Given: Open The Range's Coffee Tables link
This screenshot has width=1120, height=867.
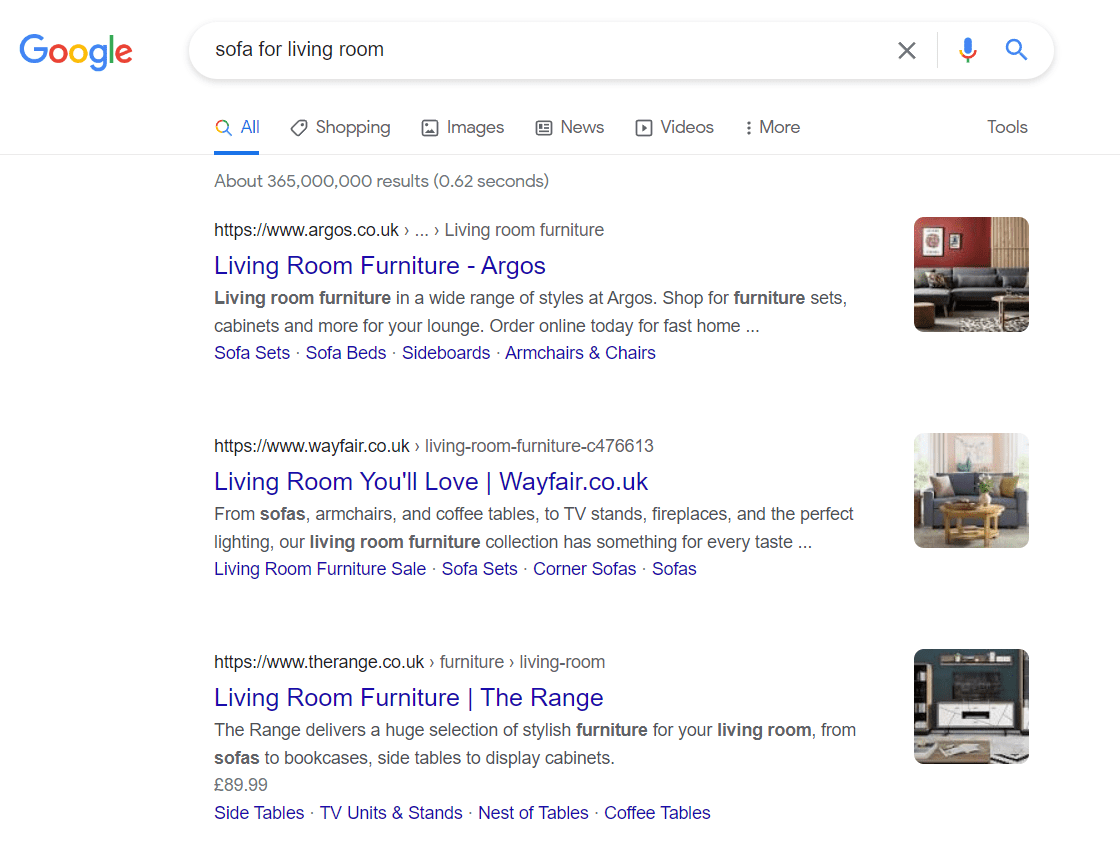Looking at the screenshot, I should click(657, 812).
